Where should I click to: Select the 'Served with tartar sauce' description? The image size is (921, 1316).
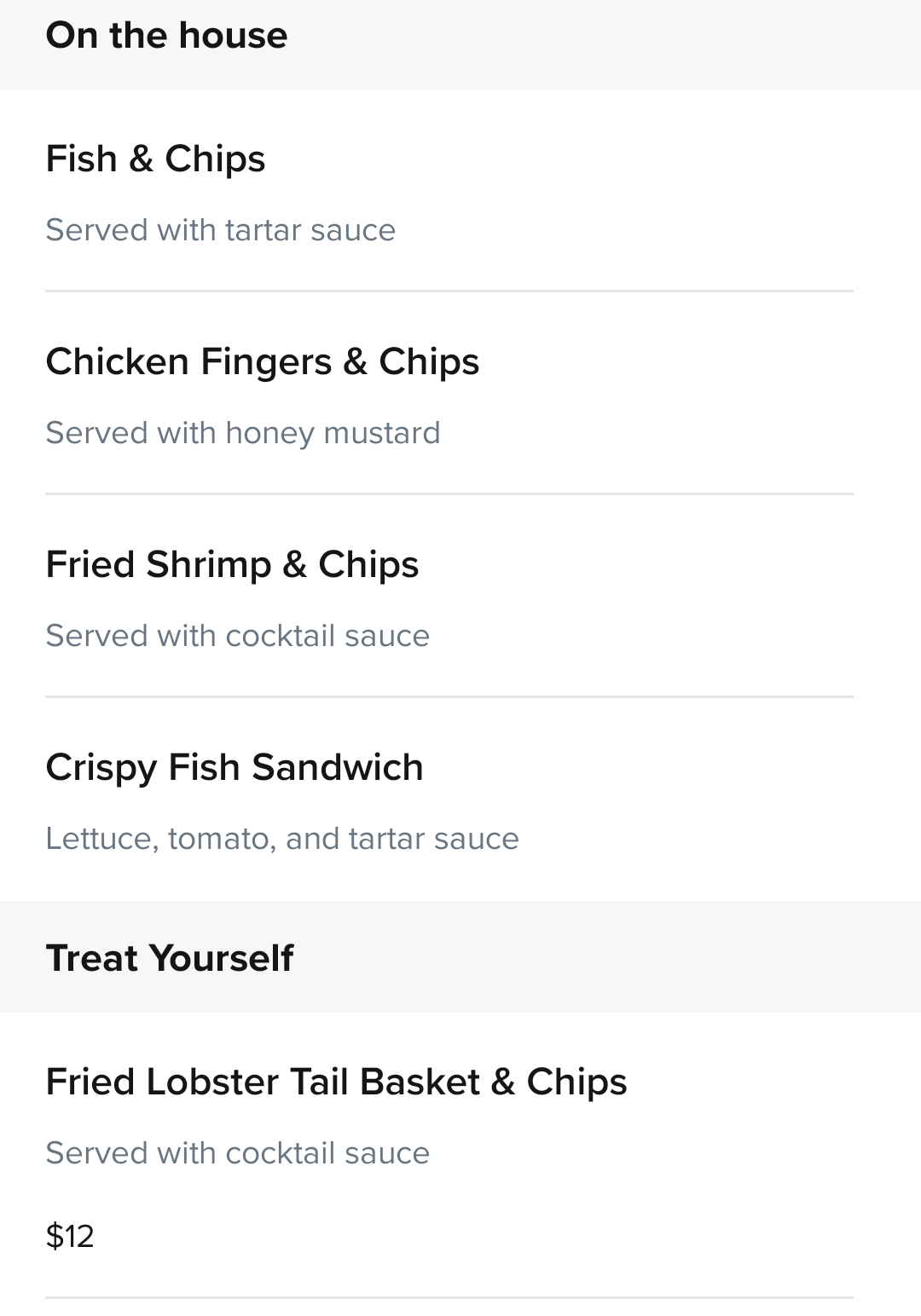[220, 230]
